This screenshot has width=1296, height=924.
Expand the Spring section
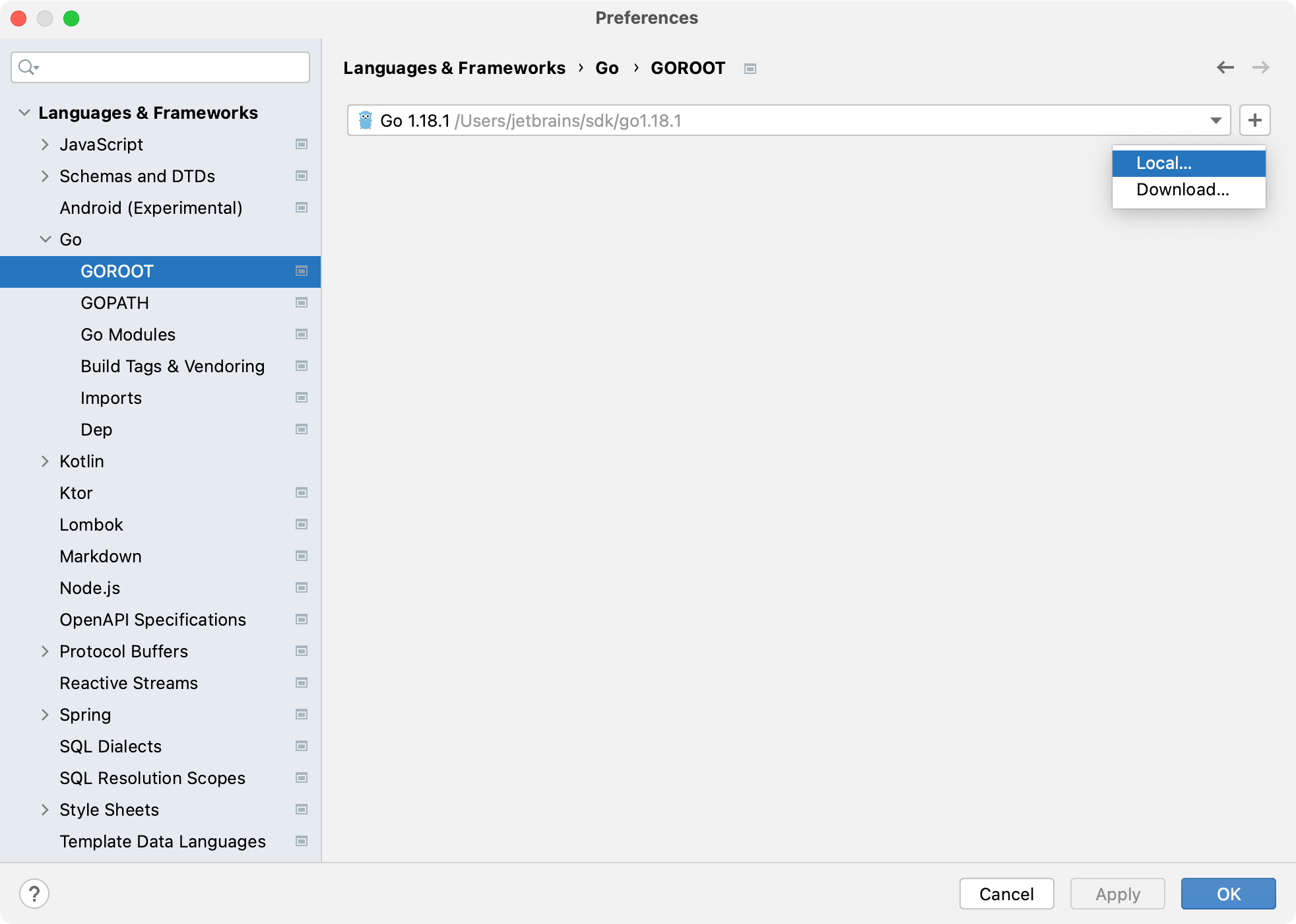click(x=45, y=714)
